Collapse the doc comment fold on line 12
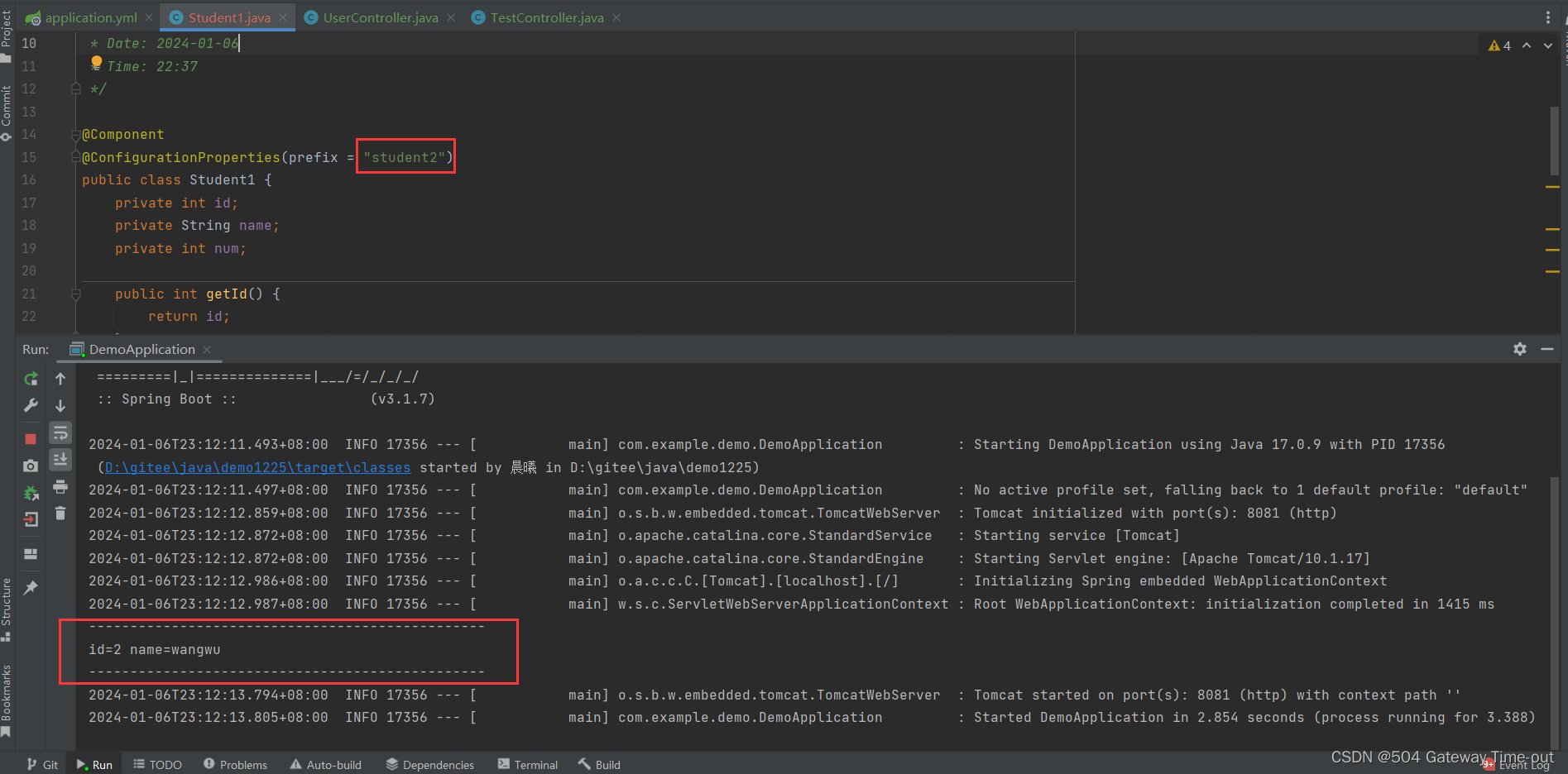The width and height of the screenshot is (1568, 774). tap(76, 88)
